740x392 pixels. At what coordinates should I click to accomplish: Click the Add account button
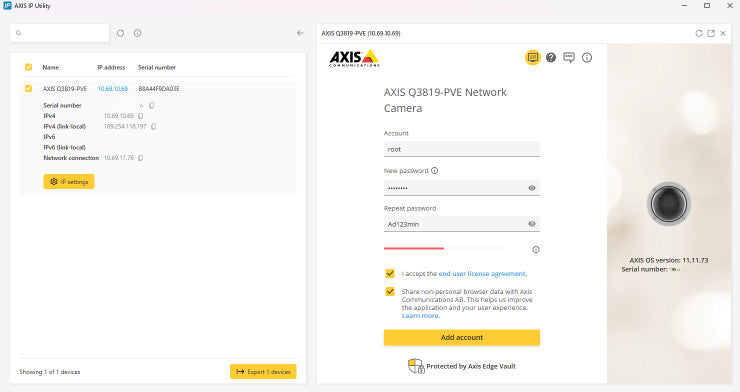tap(462, 337)
